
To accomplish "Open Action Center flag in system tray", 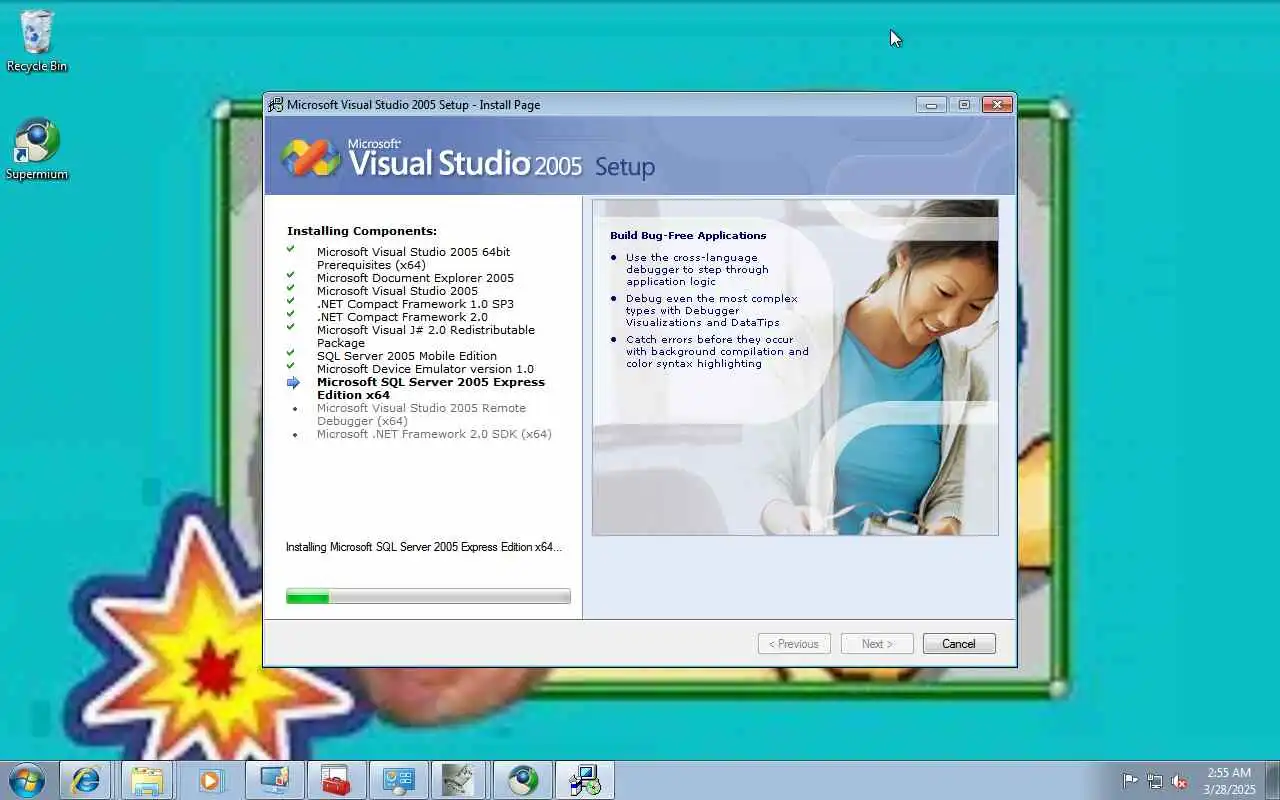I will click(x=1130, y=781).
